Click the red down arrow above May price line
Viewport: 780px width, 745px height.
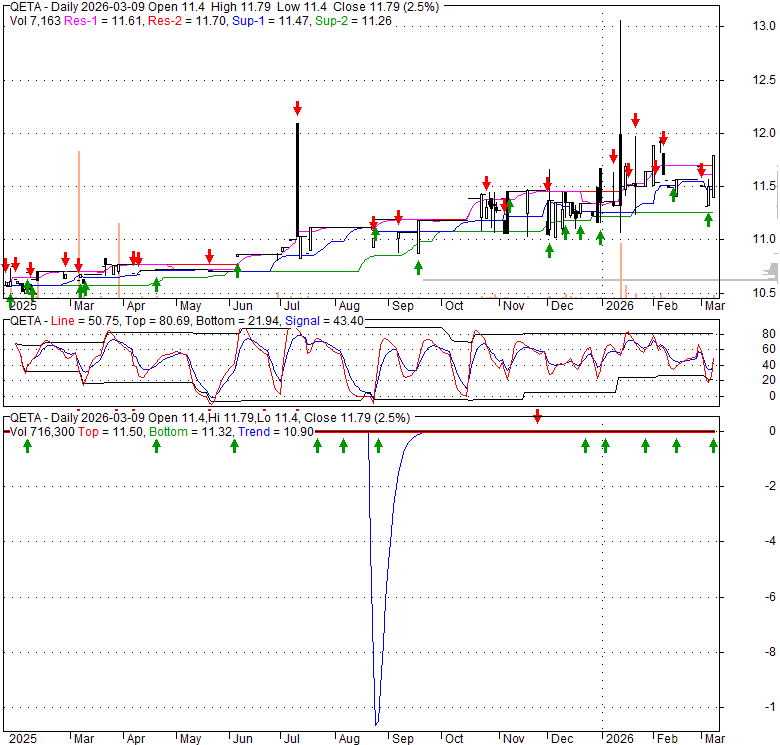210,255
